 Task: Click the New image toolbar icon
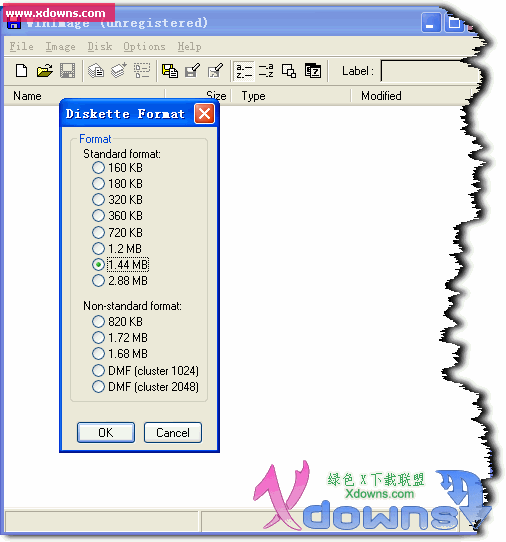(x=21, y=71)
